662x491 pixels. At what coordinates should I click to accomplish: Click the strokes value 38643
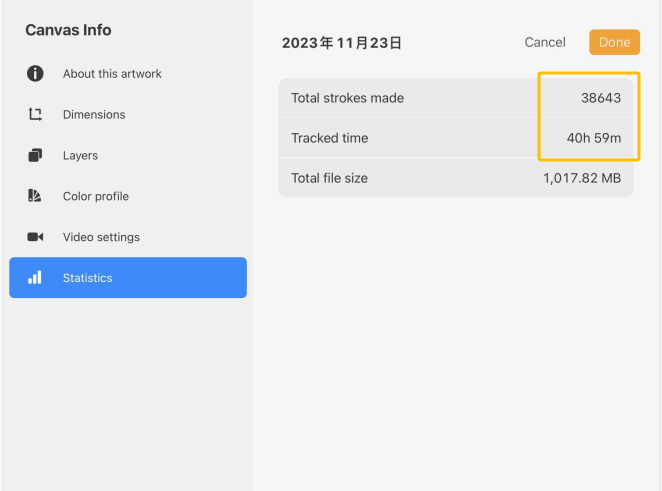pos(601,98)
